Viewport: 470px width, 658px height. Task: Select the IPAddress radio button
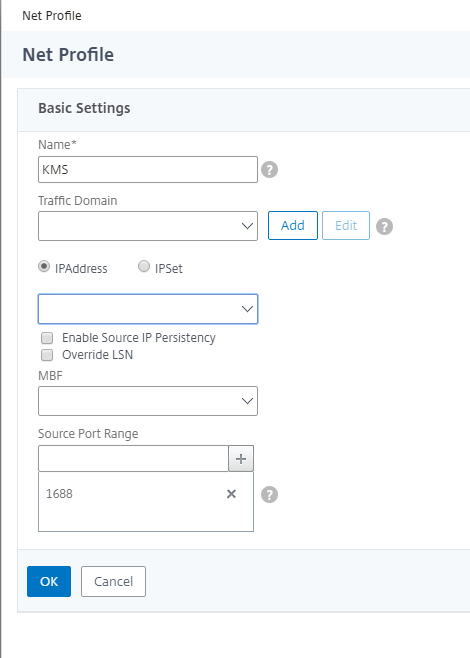pyautogui.click(x=44, y=266)
